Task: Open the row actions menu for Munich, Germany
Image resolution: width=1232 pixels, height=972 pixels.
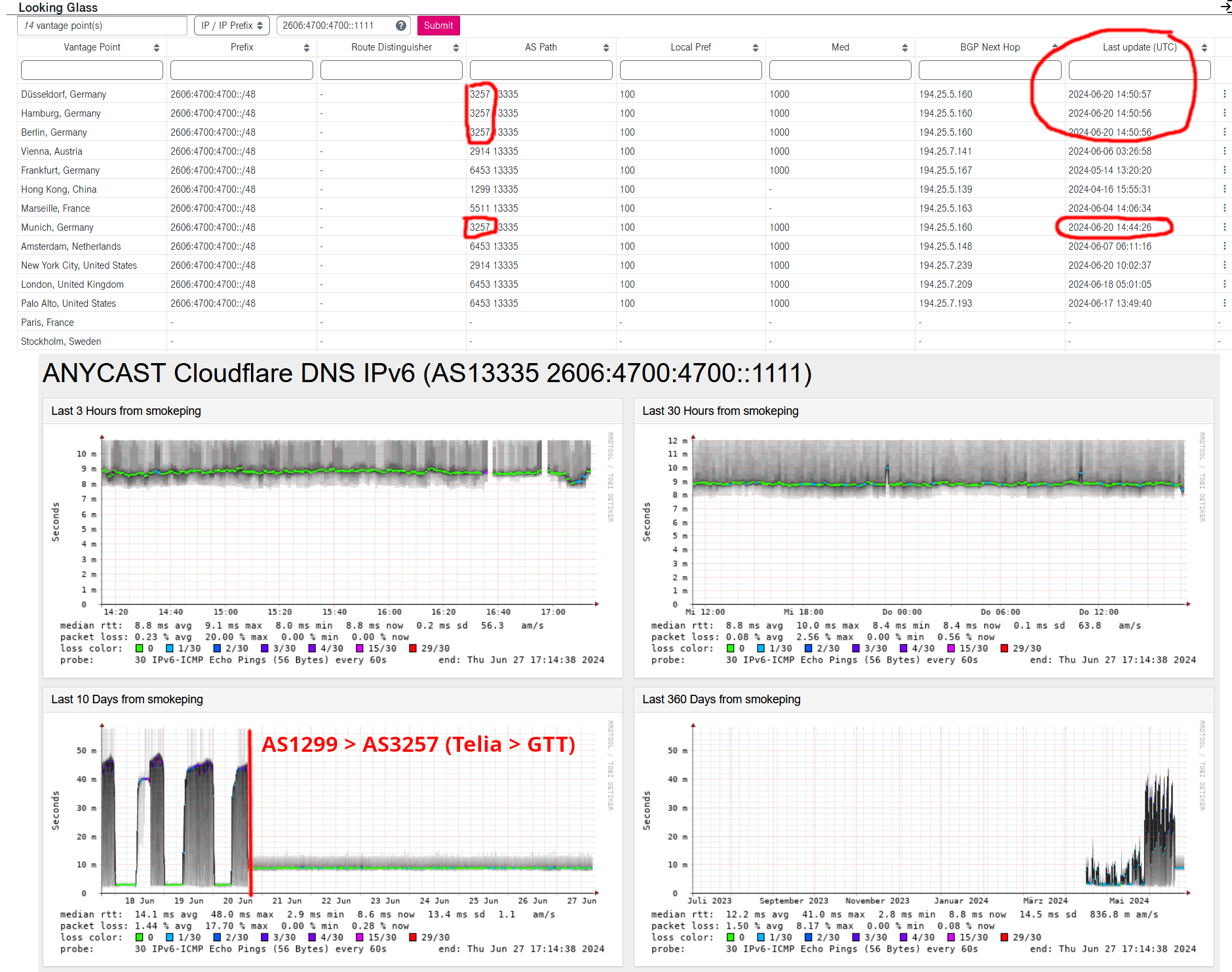Action: 1225,227
